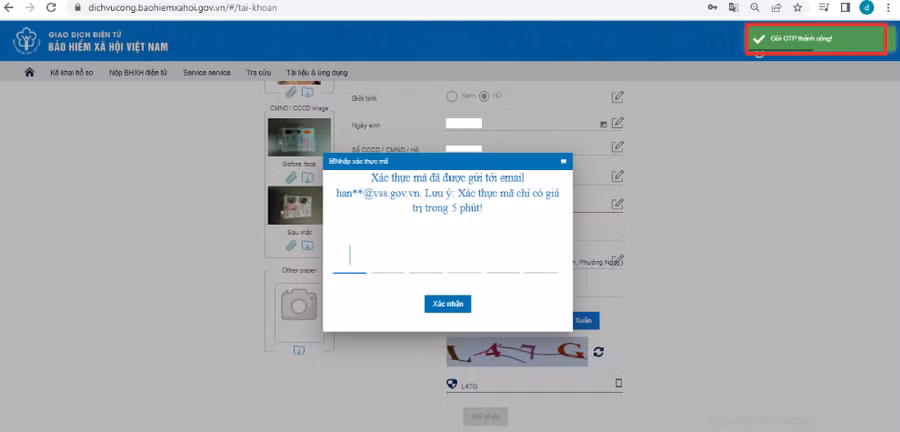
Task: Click attachment paperclip under Before face image
Action: [x=291, y=177]
